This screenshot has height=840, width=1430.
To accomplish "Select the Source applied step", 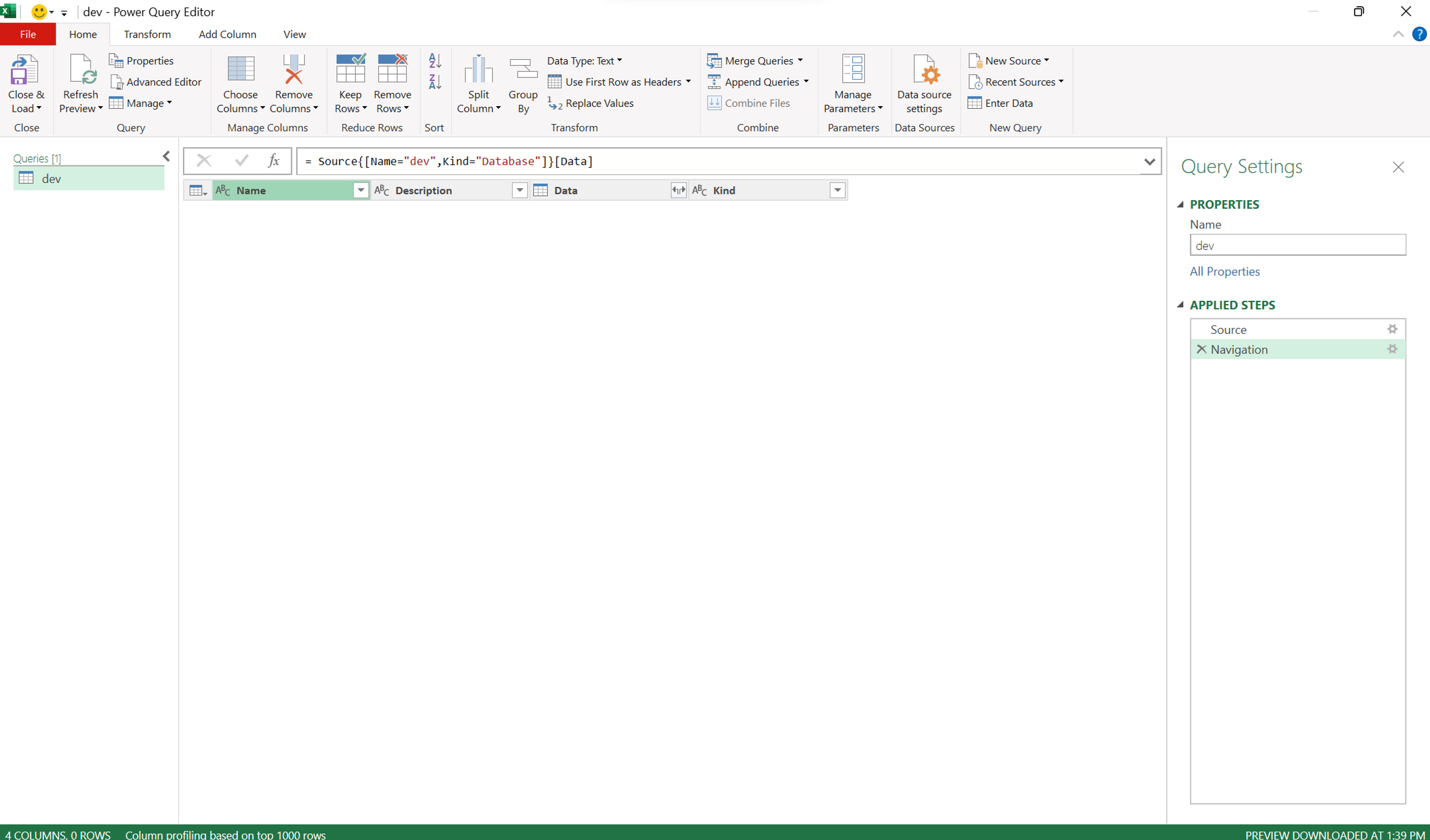I will (1297, 329).
